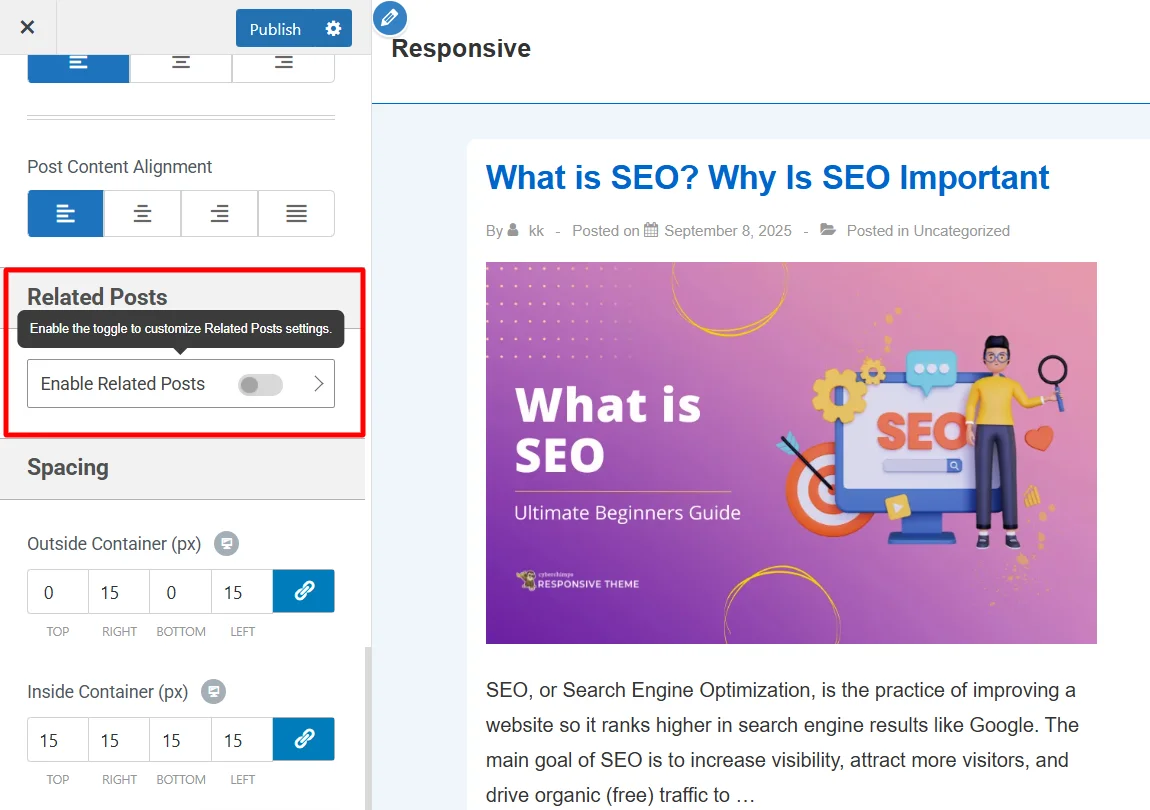
Task: Click the What is SEO featured image
Action: (791, 453)
